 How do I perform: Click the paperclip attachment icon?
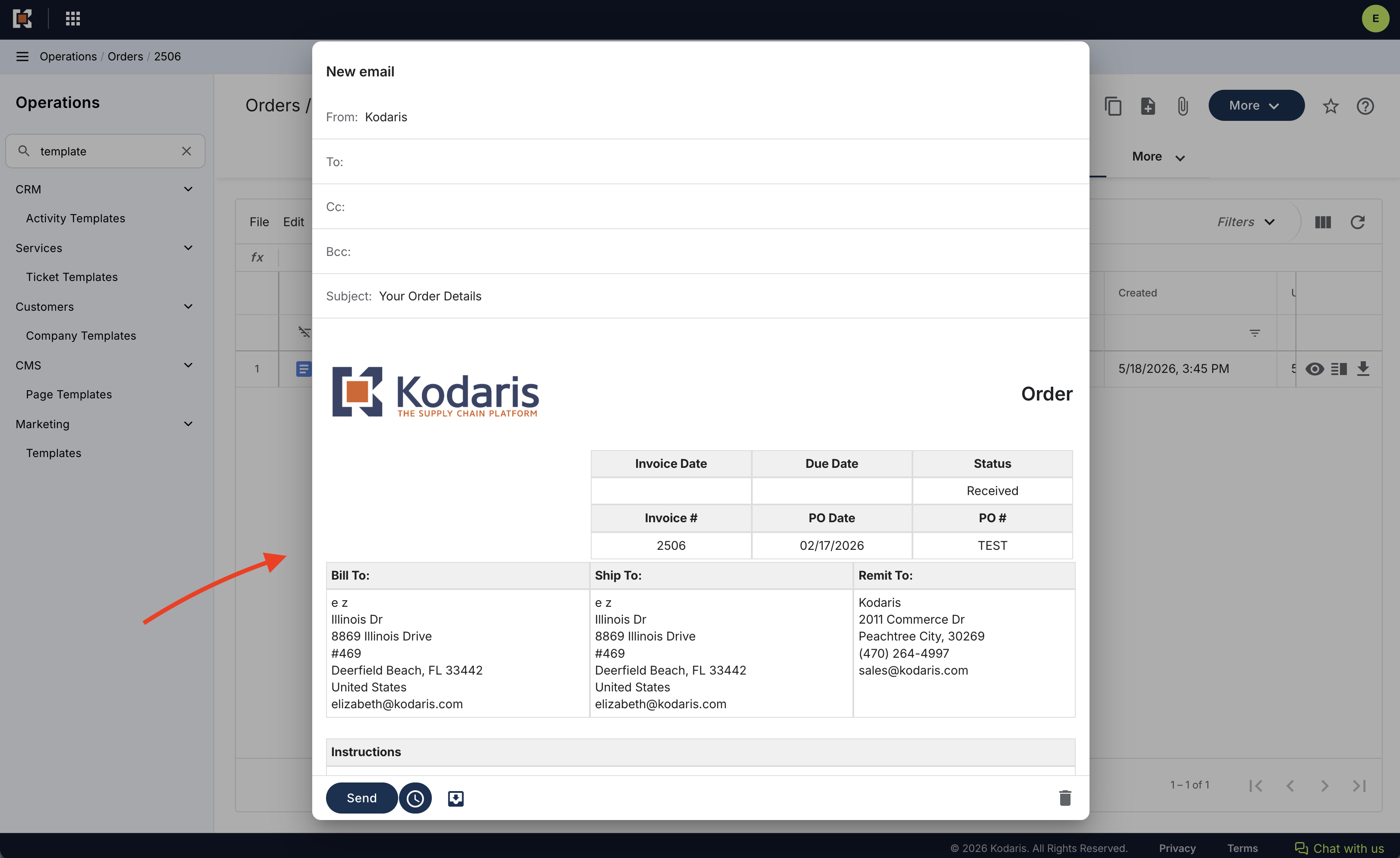[x=1182, y=106]
